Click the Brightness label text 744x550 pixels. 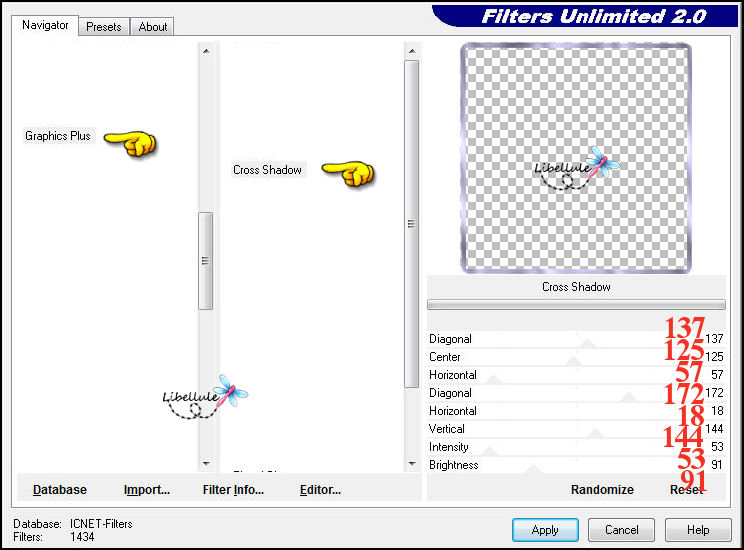coord(454,465)
